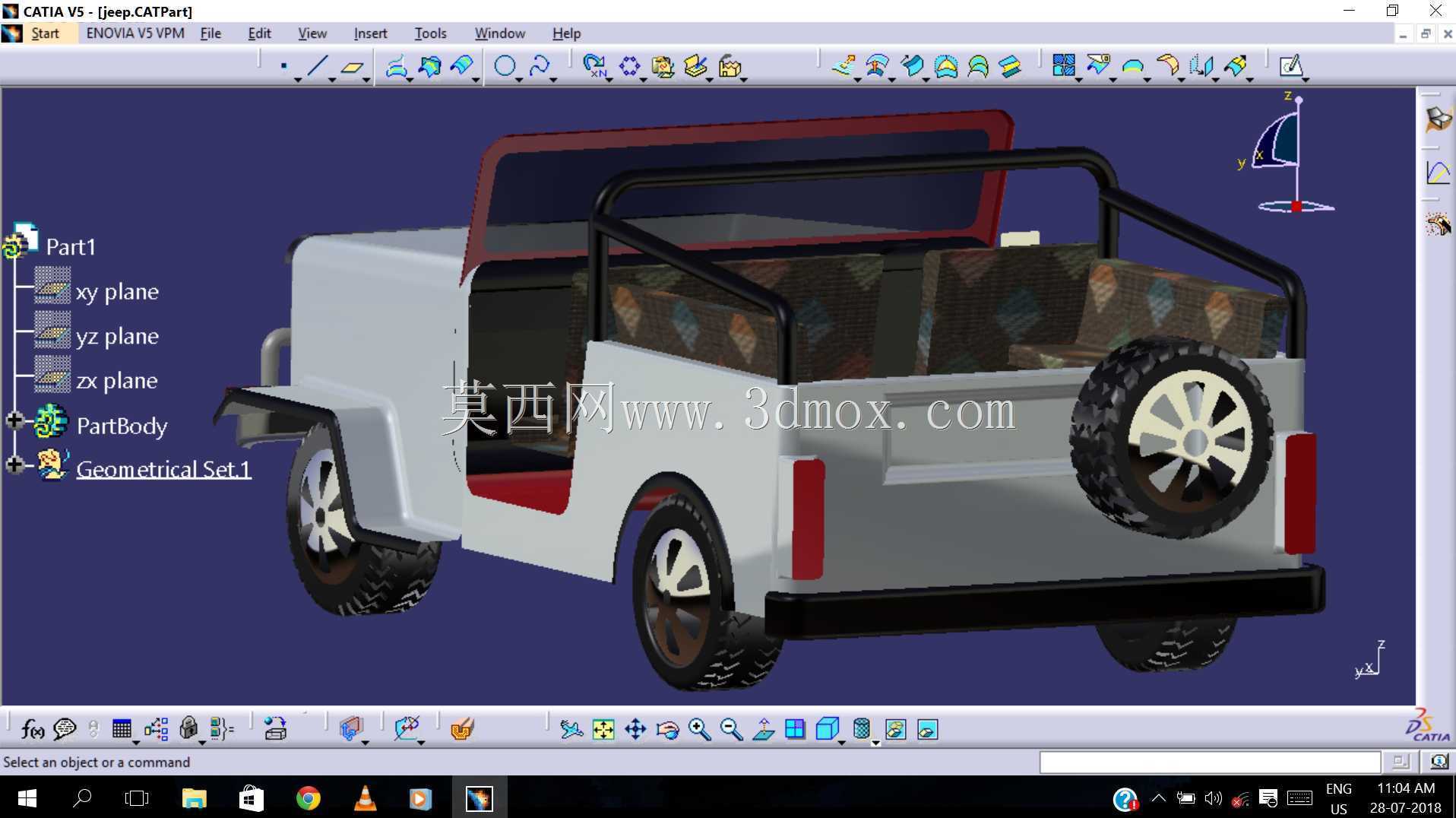Select the Plane creation tool
1456x818 pixels.
352,67
